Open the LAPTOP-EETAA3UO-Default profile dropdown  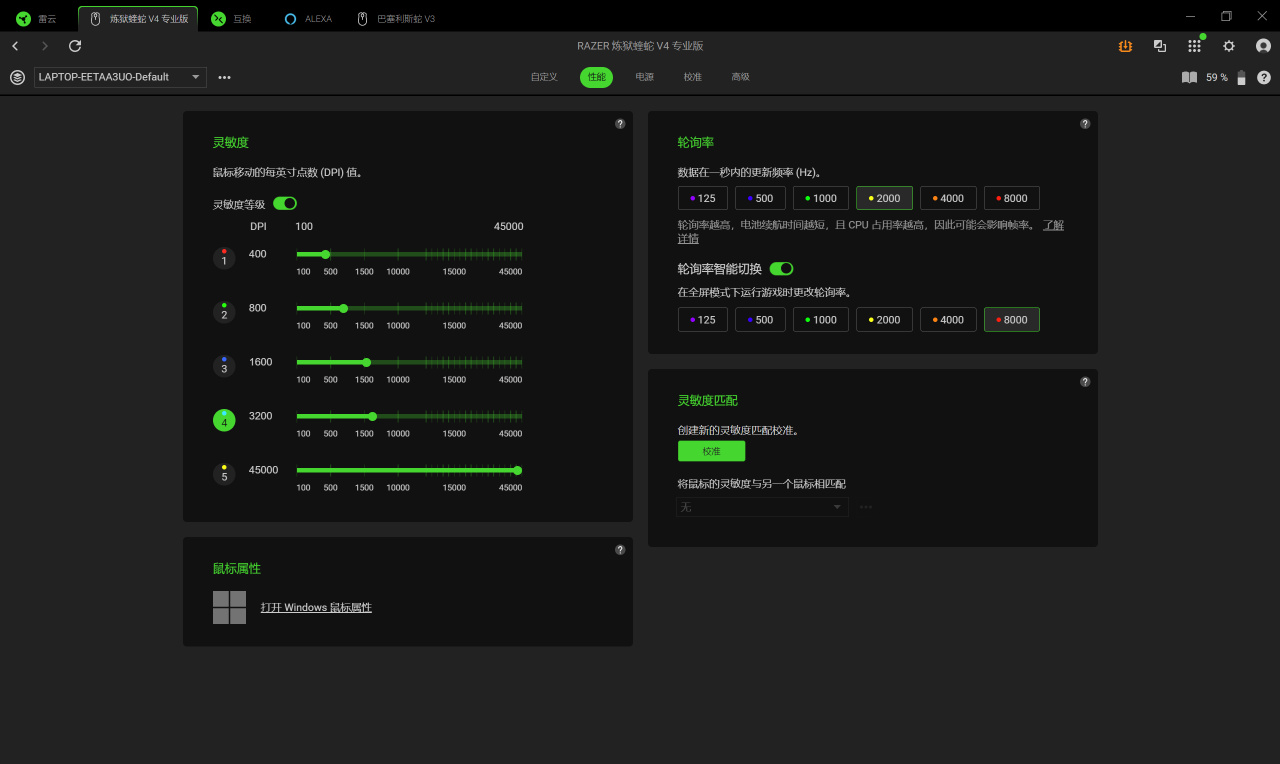pos(120,77)
